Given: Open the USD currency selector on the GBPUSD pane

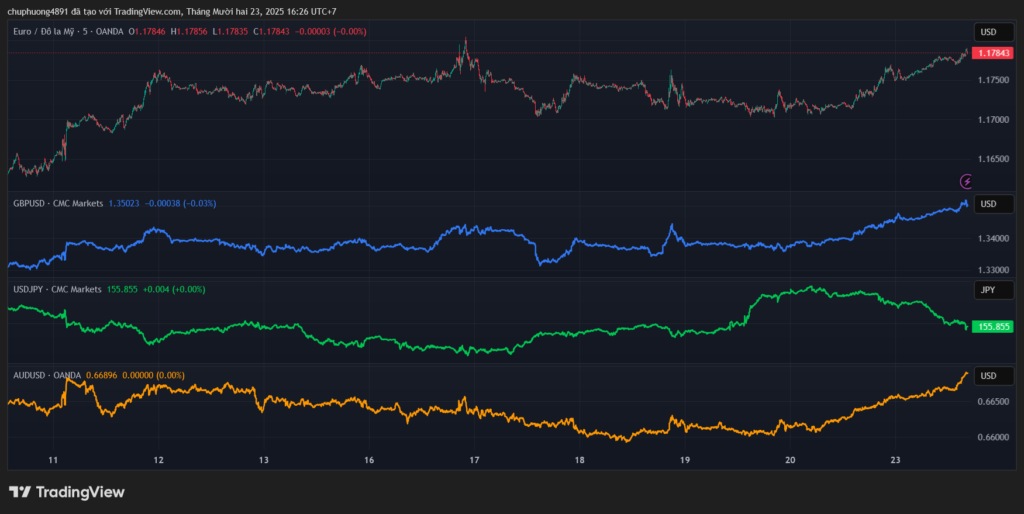Looking at the screenshot, I should point(988,204).
